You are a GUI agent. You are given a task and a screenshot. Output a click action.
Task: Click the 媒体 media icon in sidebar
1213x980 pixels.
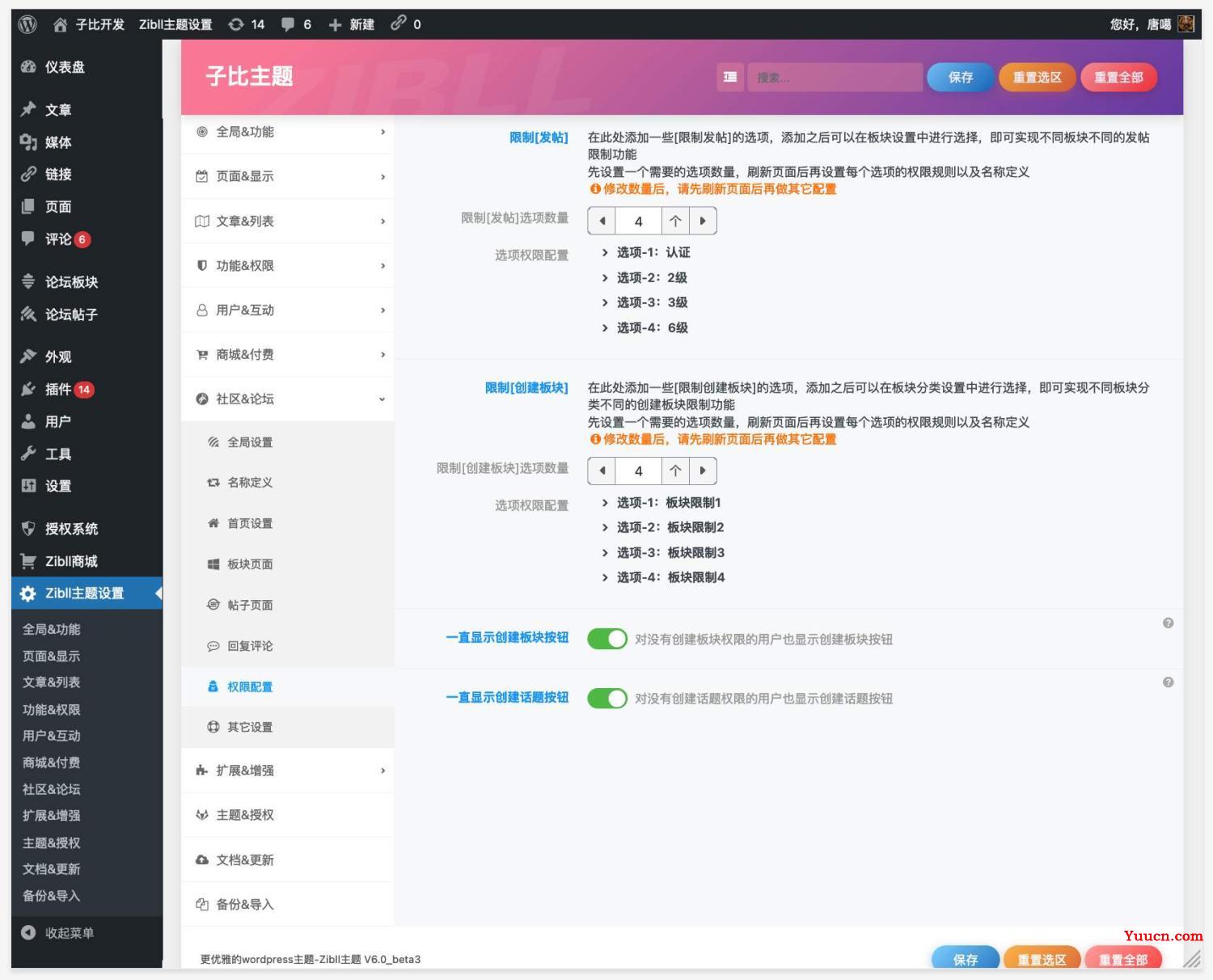tap(28, 142)
